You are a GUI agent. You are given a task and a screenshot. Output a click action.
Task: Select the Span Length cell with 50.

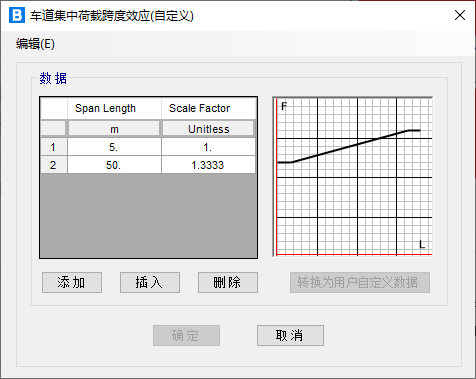114,165
